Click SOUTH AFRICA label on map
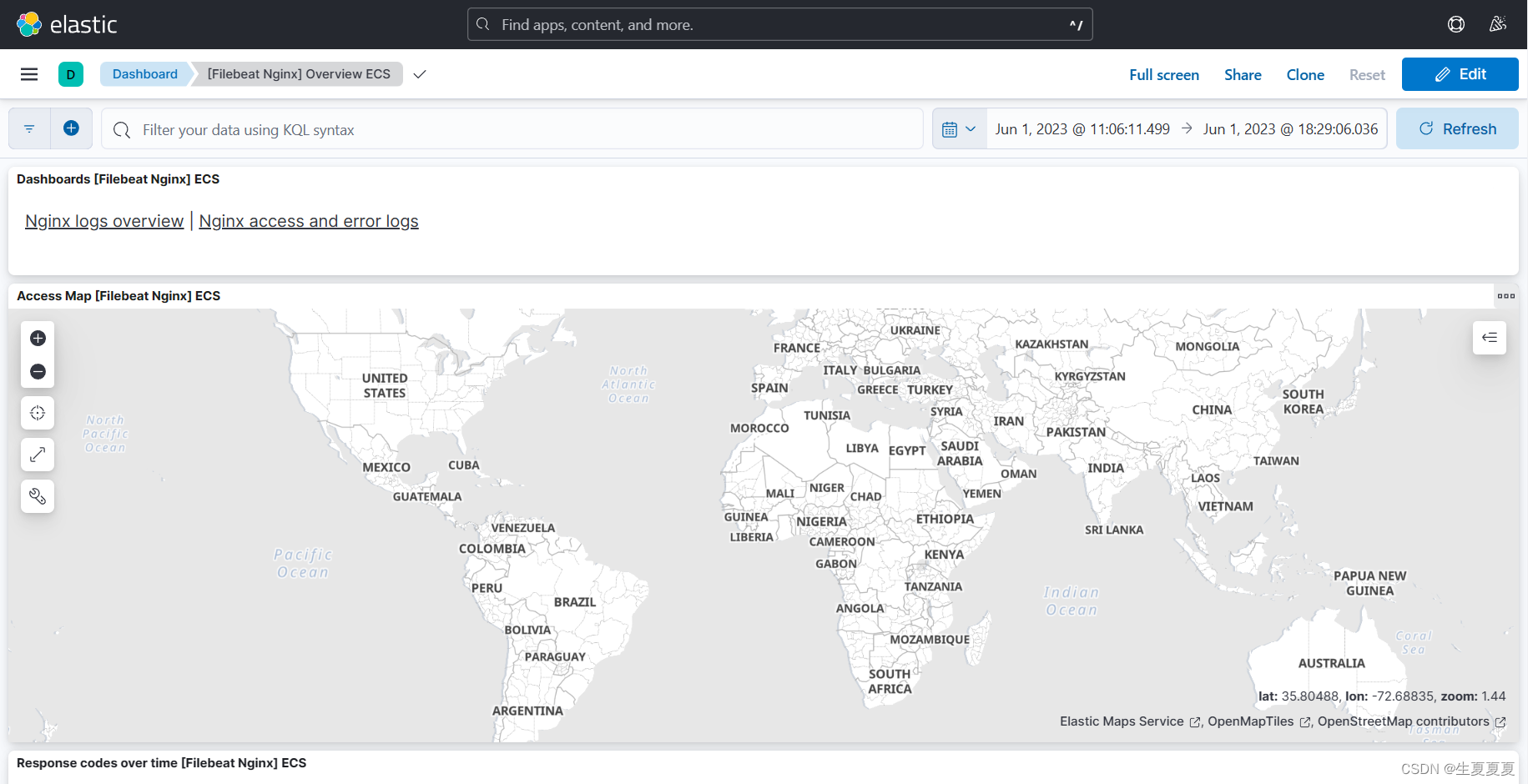 pyautogui.click(x=890, y=681)
